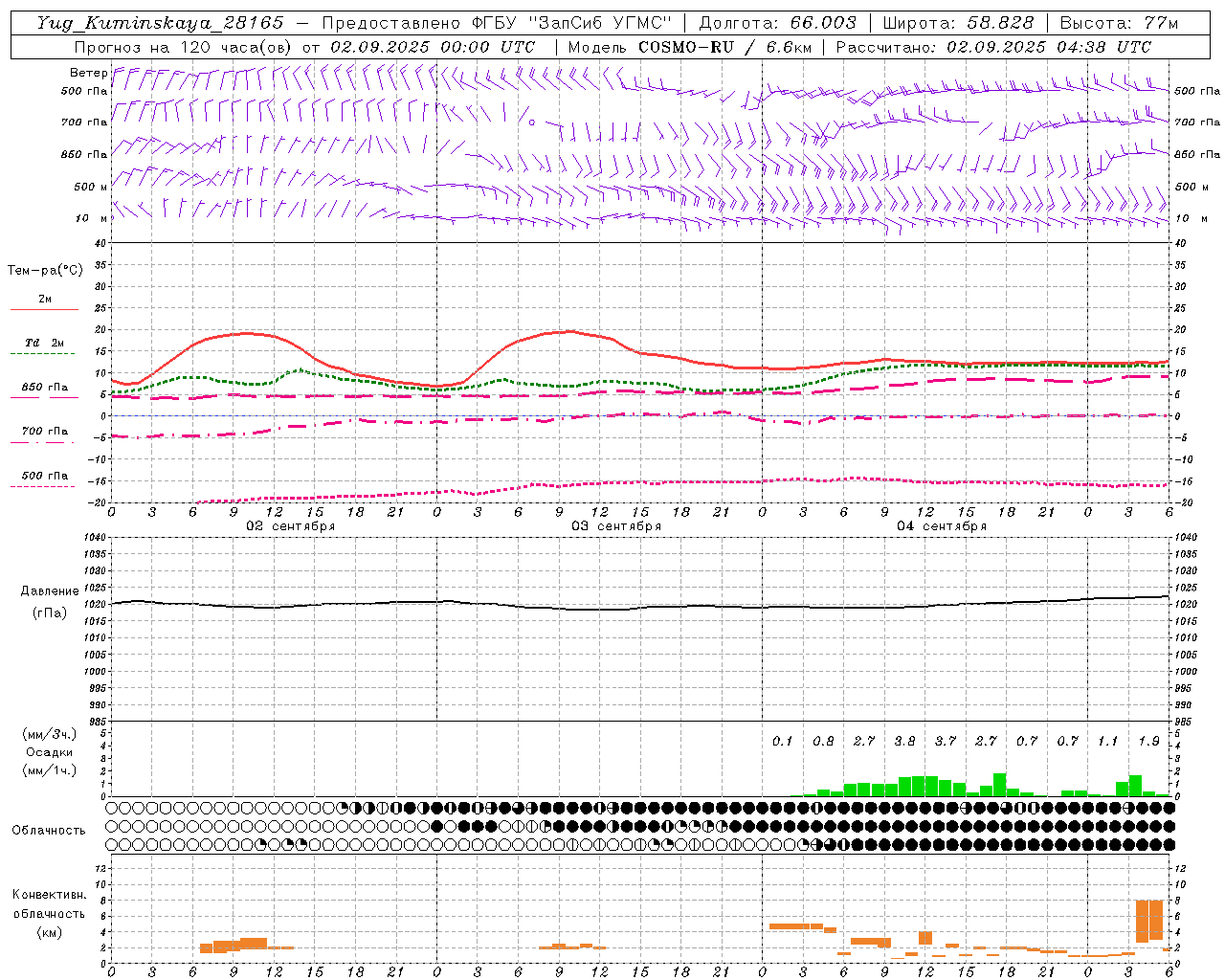Click the date label "03 сентября"
Image resolution: width=1225 pixels, height=980 pixels.
(x=616, y=526)
